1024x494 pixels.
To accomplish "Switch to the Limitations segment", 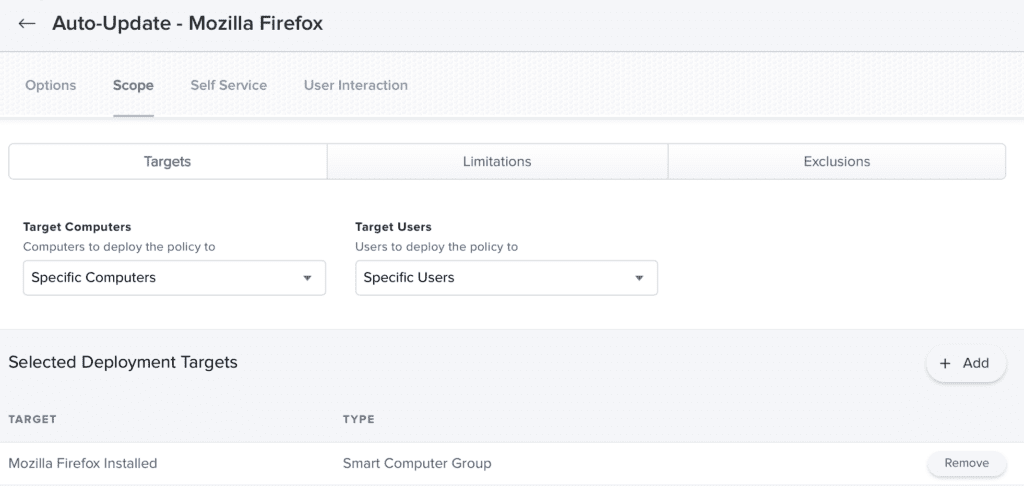I will coord(497,161).
